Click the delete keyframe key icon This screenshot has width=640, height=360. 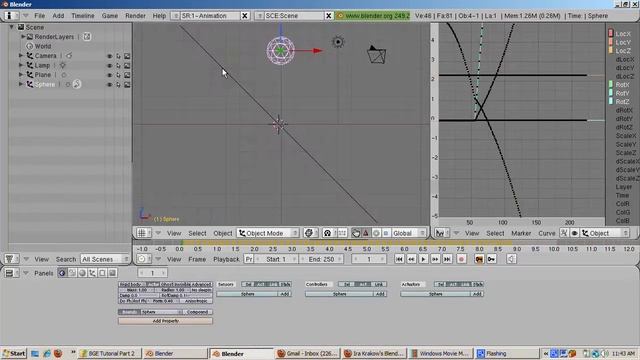(x=491, y=259)
